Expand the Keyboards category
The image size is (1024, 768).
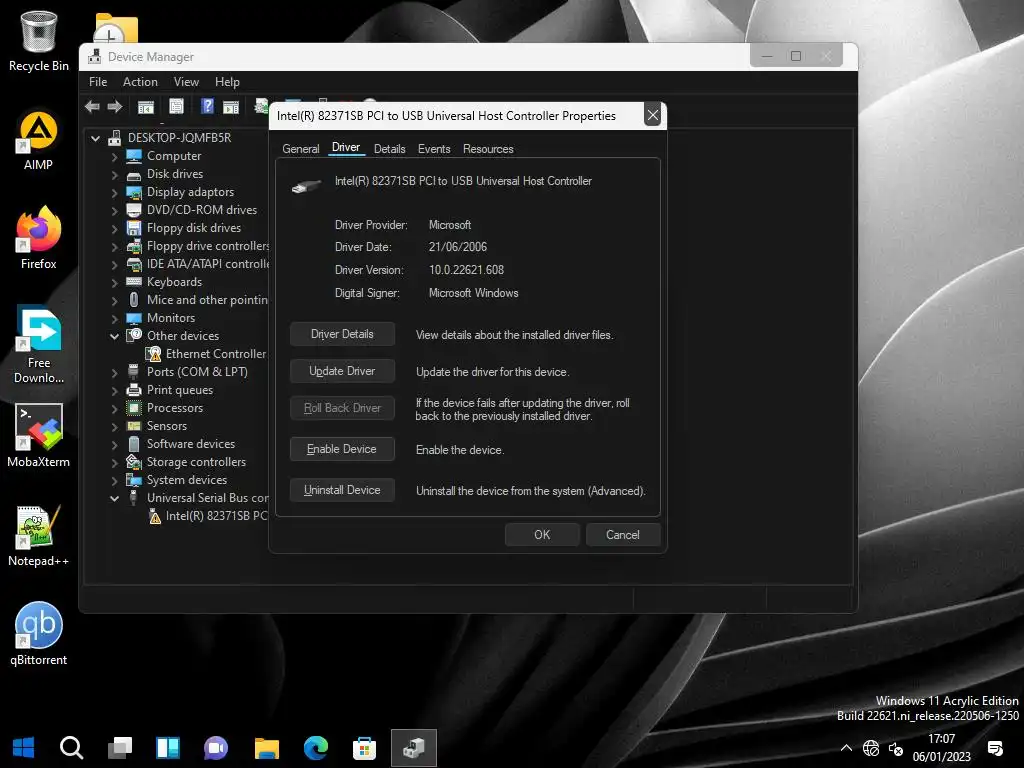(114, 283)
